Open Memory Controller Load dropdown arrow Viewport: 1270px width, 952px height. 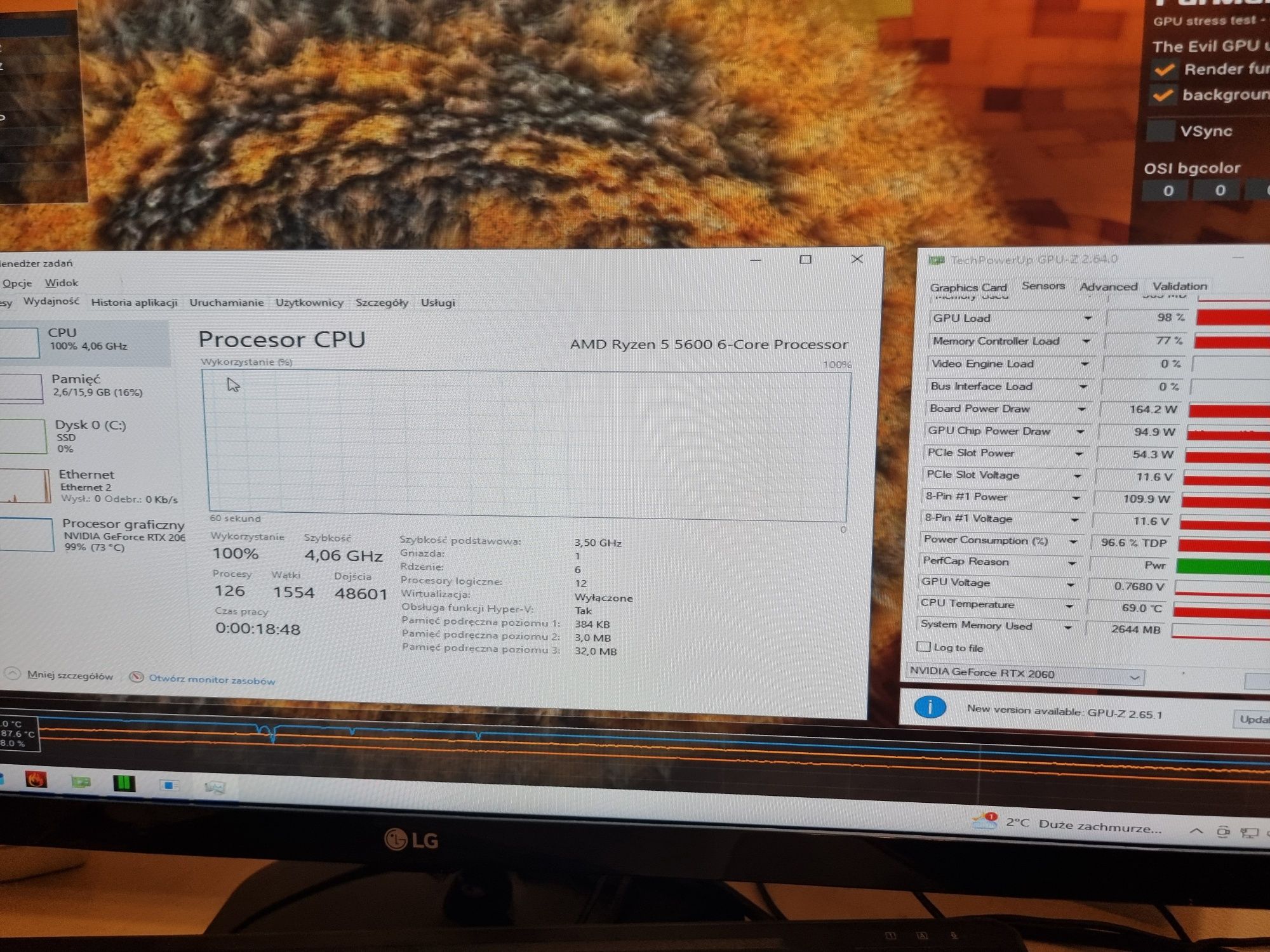[1086, 341]
